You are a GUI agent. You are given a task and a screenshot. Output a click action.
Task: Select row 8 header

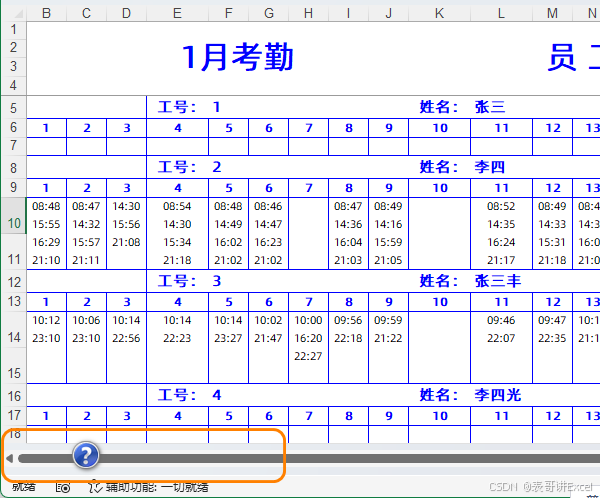13,168
